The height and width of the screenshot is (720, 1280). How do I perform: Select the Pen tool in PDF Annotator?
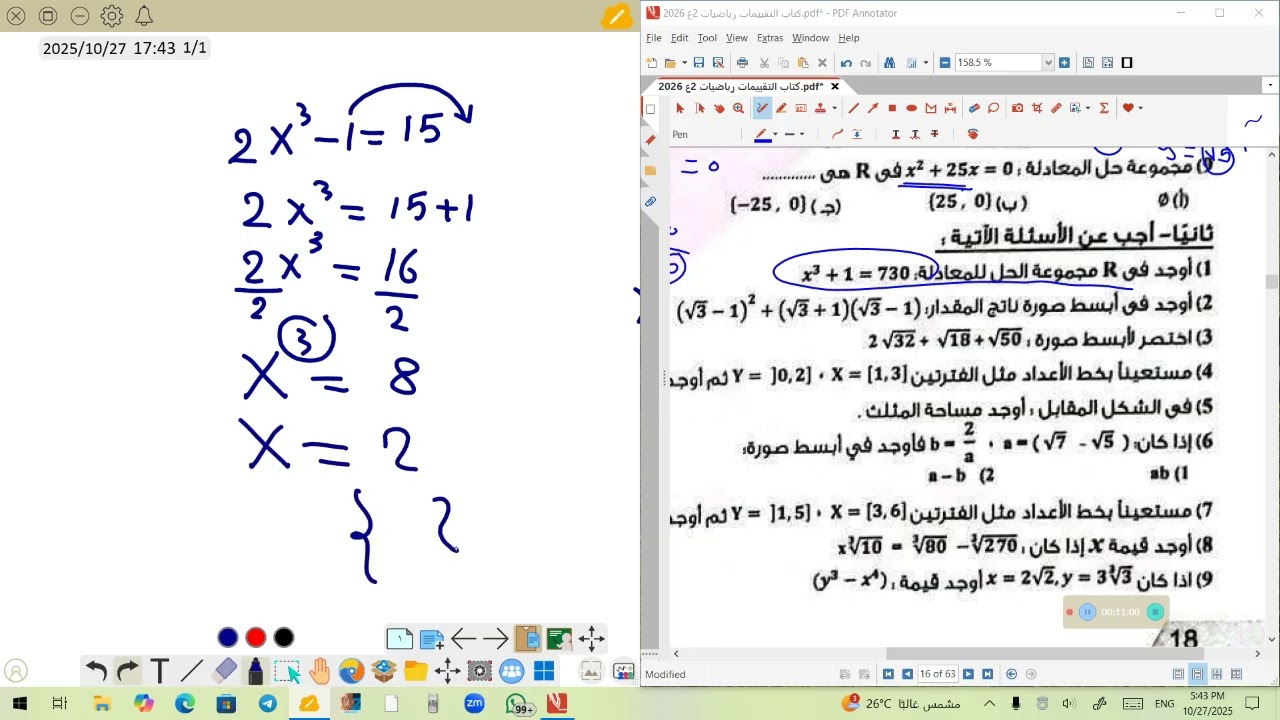761,108
